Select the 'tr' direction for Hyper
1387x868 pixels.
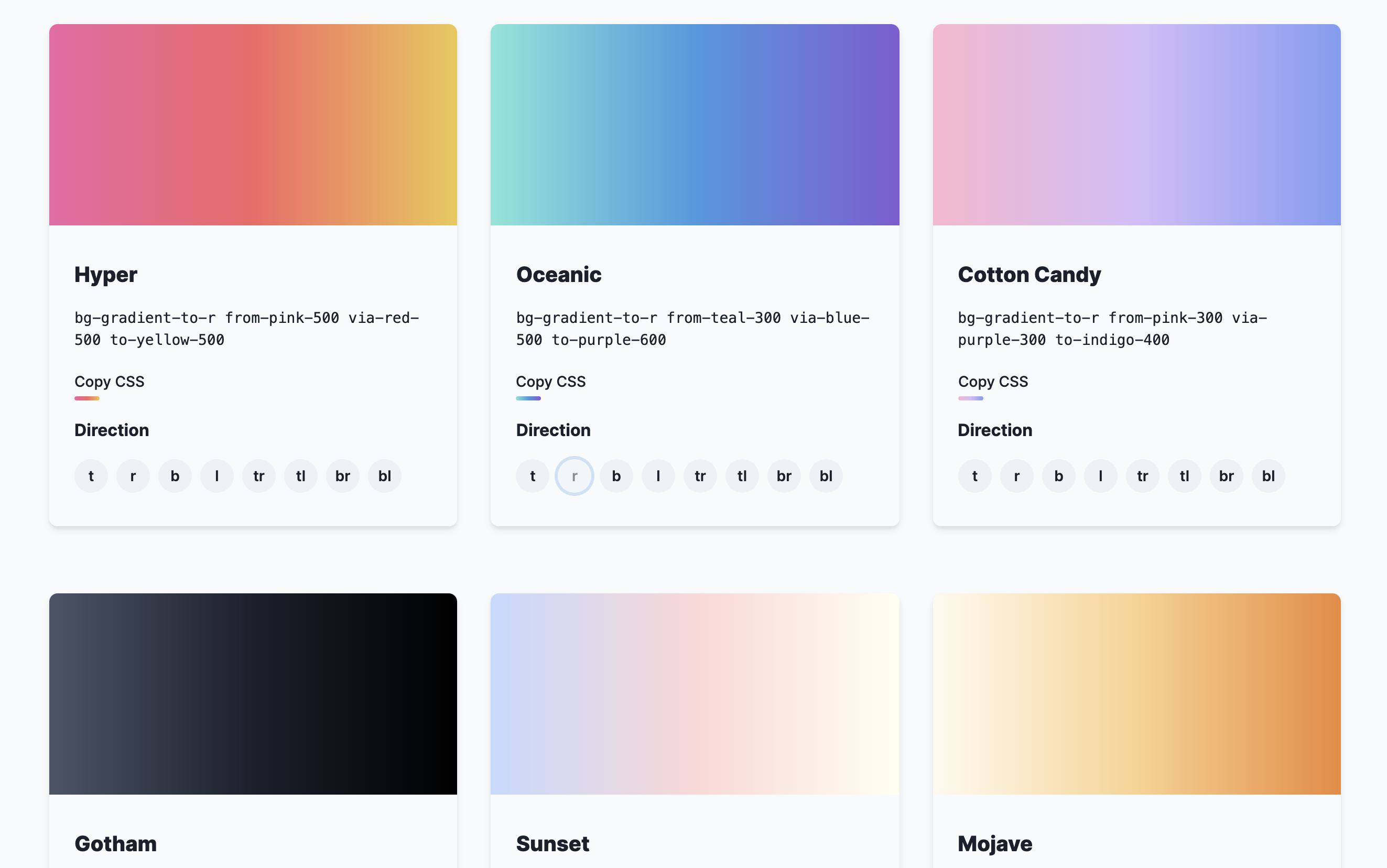click(258, 475)
